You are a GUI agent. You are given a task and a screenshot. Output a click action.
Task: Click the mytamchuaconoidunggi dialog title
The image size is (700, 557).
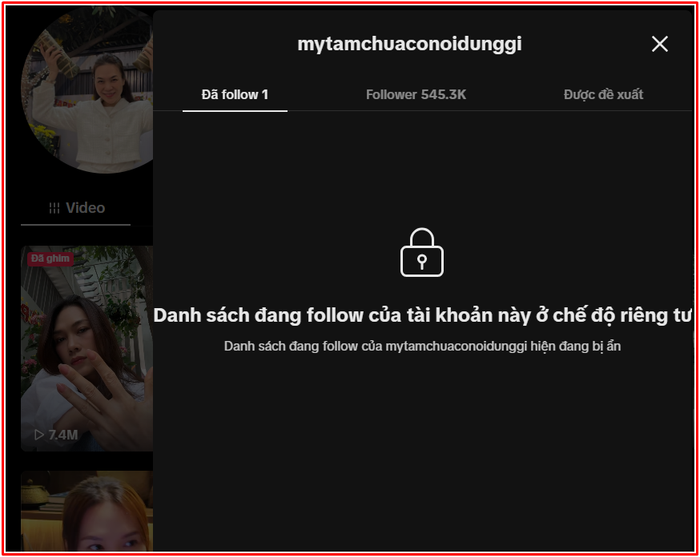coord(409,44)
